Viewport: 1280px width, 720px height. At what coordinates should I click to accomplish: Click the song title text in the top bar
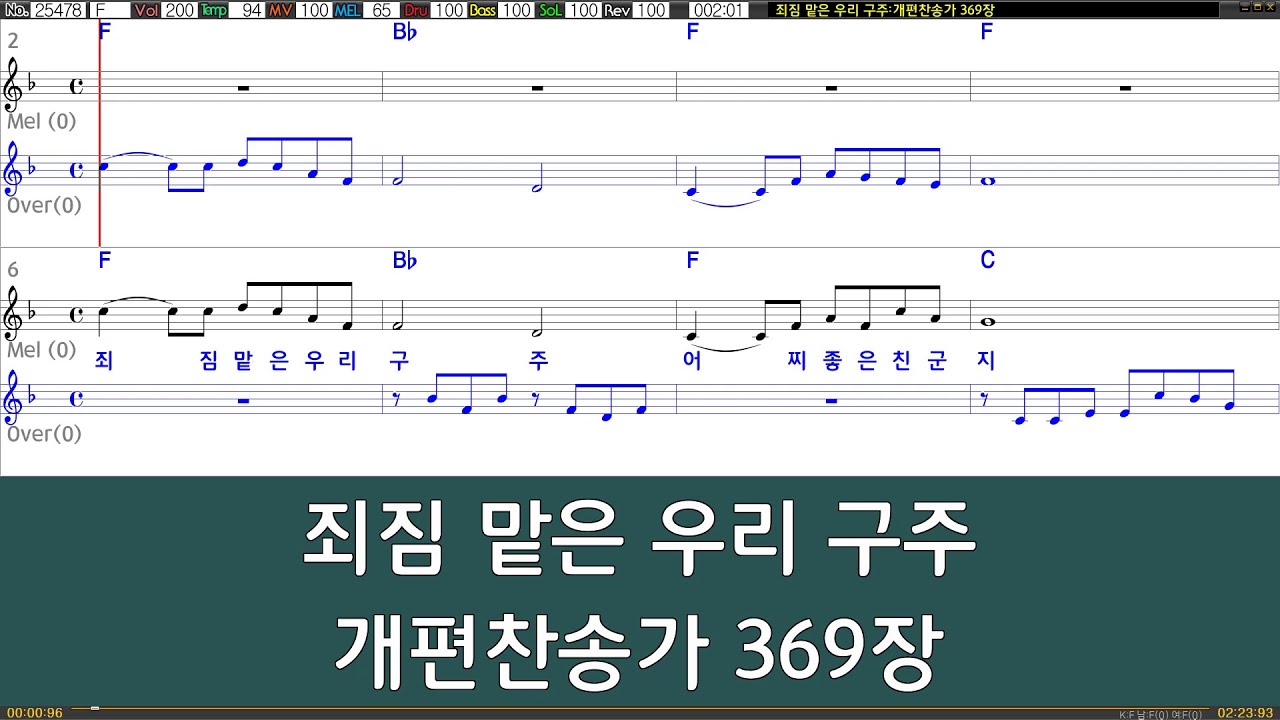click(x=885, y=10)
